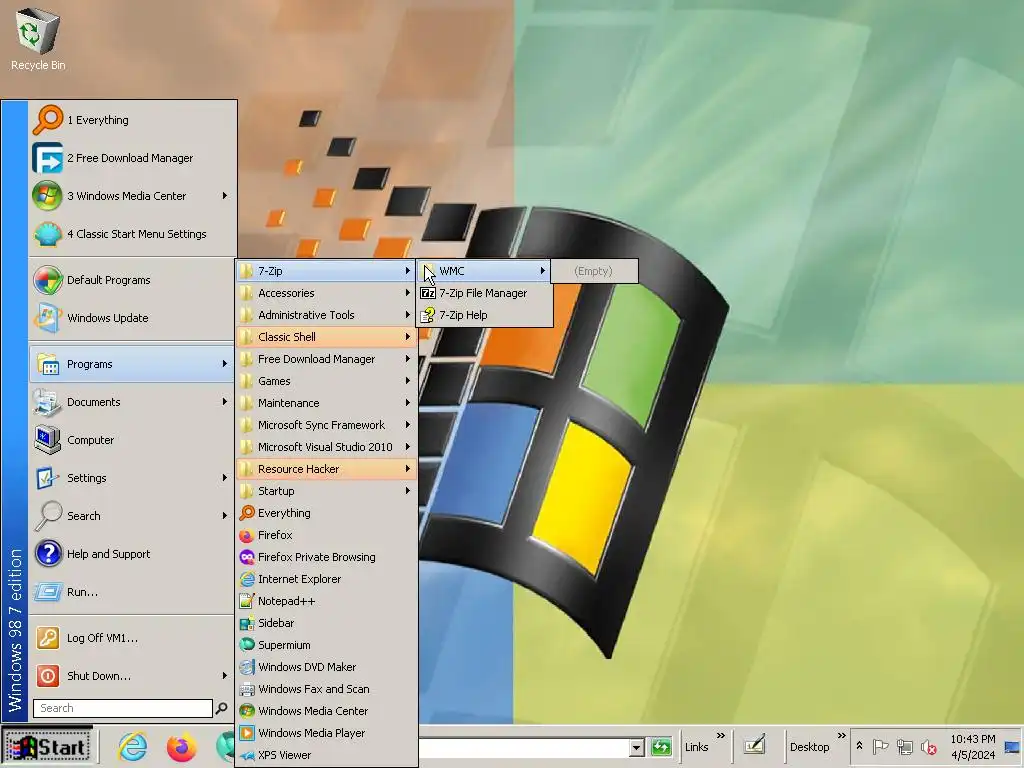Image resolution: width=1024 pixels, height=768 pixels.
Task: Open XPS Viewer
Action: point(327,755)
